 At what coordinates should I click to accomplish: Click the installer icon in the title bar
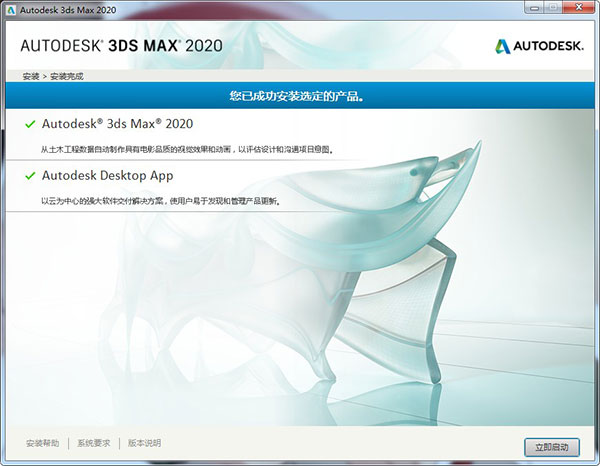click(10, 9)
